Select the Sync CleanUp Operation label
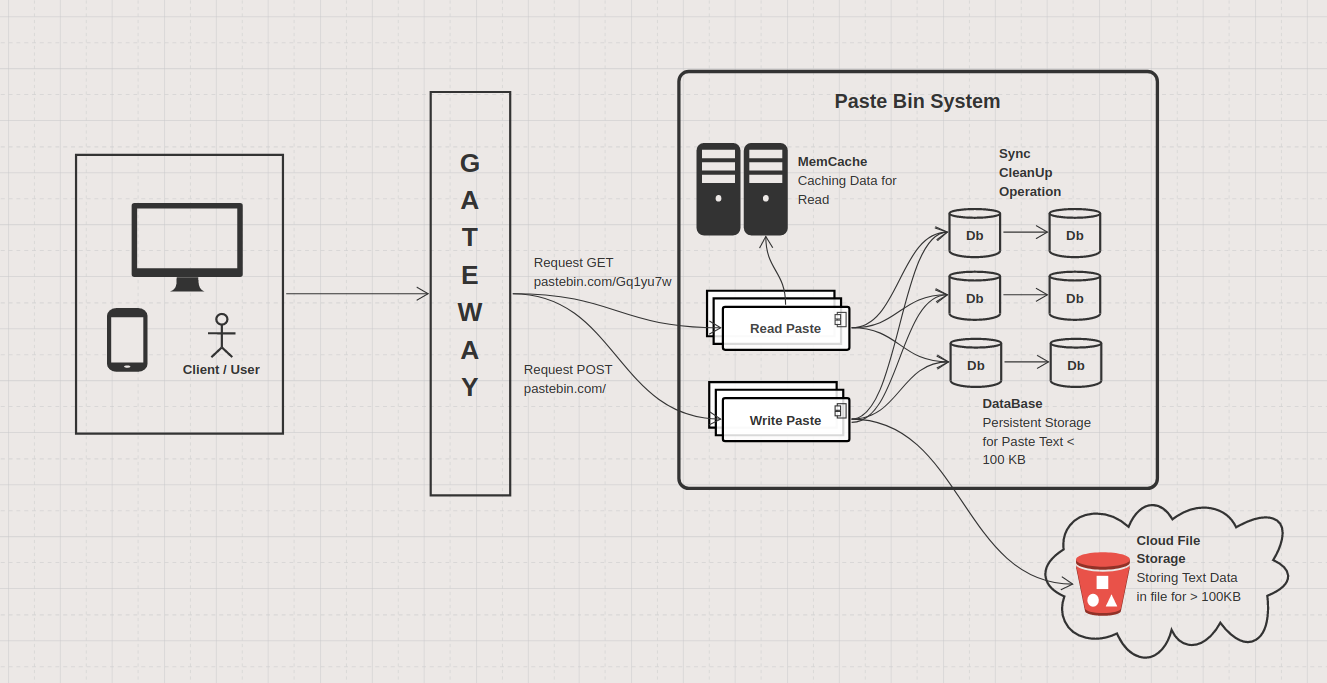 click(1030, 173)
